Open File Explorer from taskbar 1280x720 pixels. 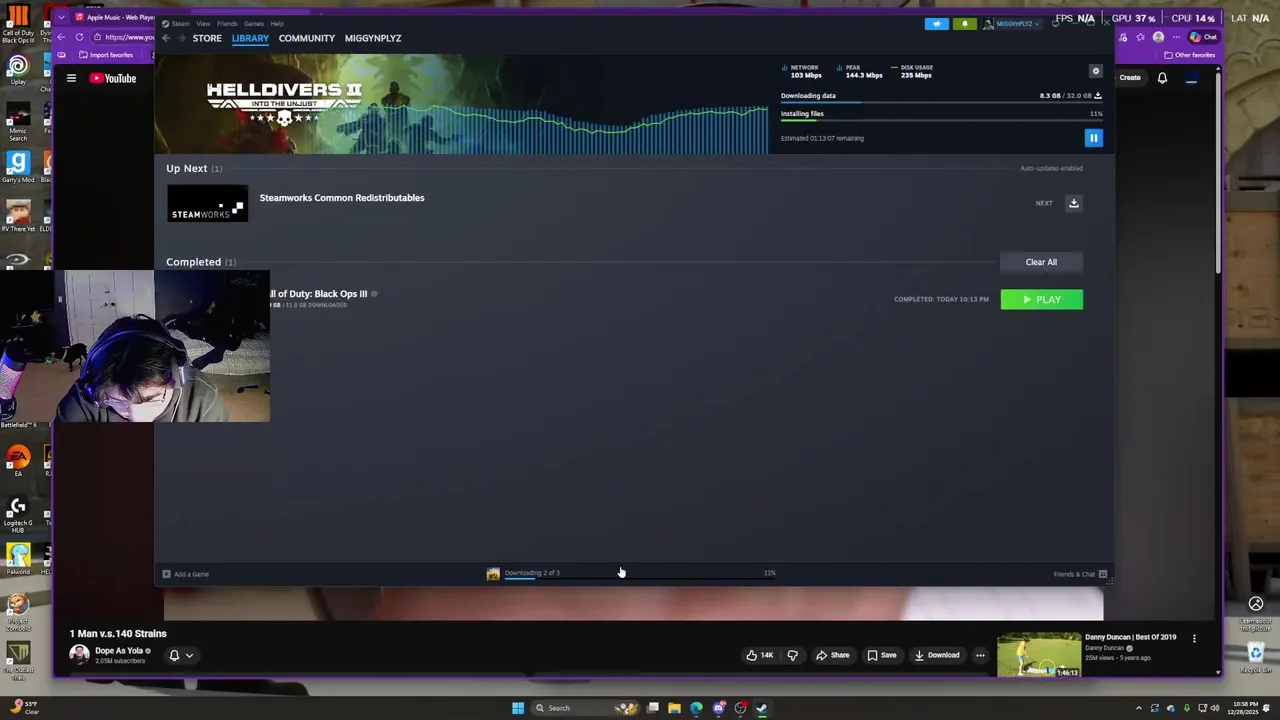(675, 708)
